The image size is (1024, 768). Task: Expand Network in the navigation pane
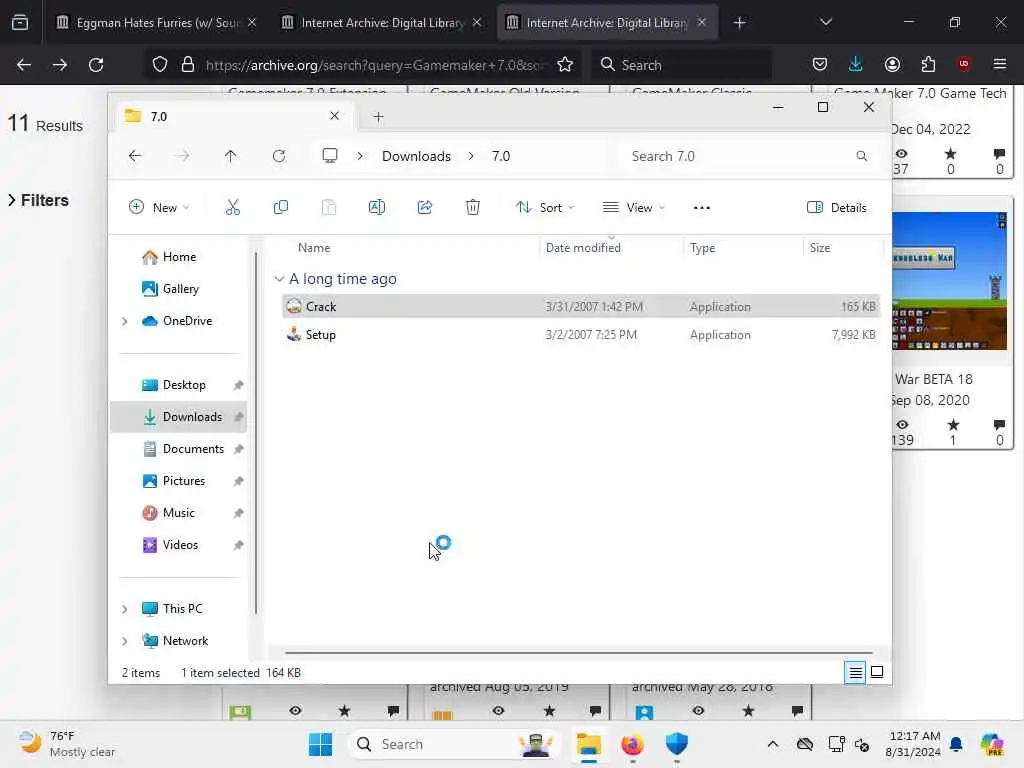pyautogui.click(x=124, y=641)
